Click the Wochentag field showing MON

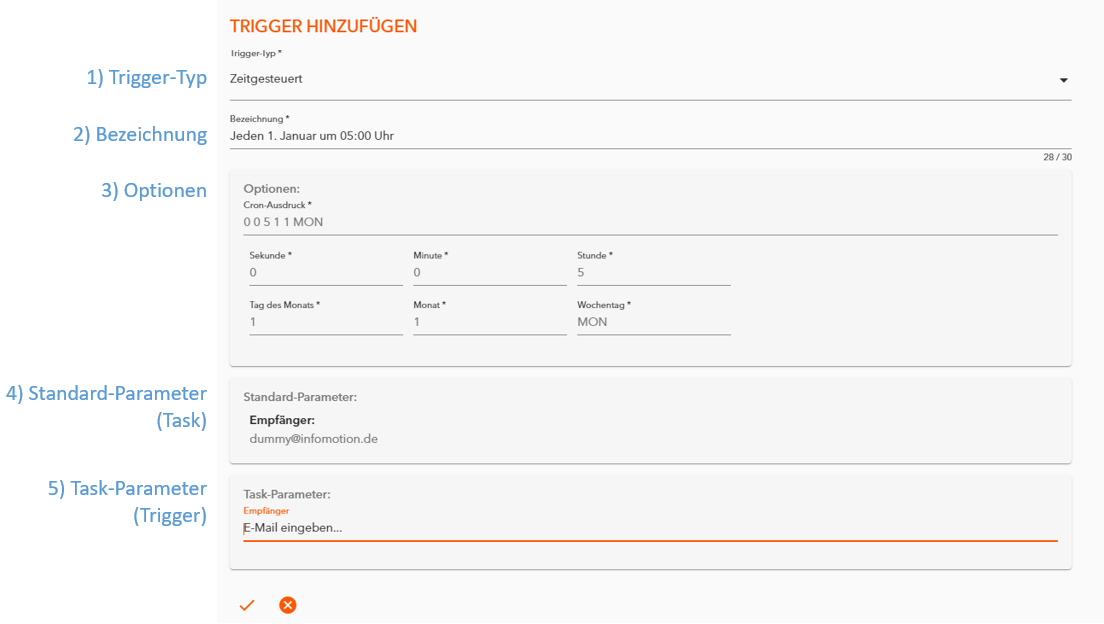coord(653,322)
